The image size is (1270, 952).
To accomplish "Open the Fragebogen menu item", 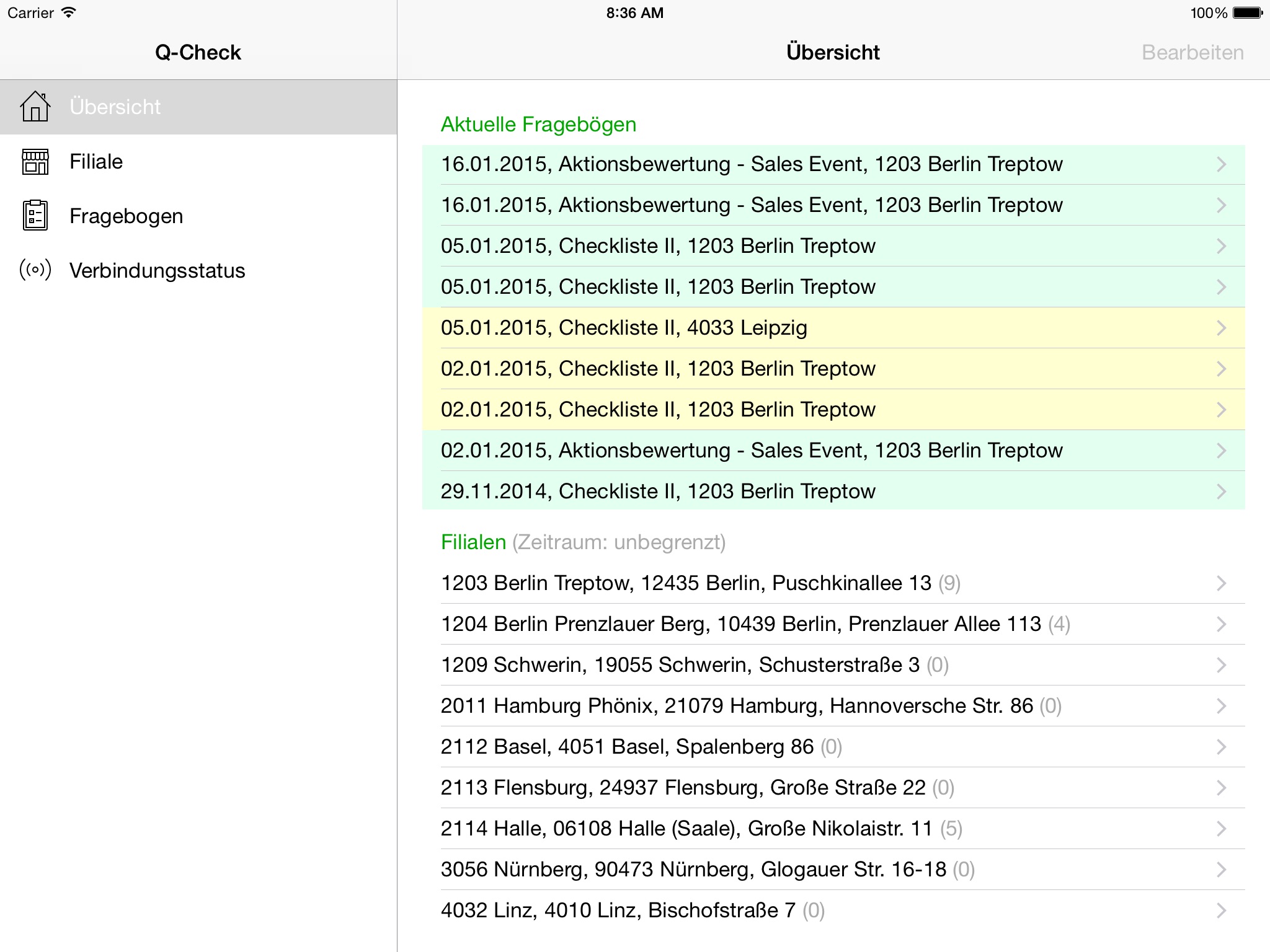I will (x=127, y=216).
